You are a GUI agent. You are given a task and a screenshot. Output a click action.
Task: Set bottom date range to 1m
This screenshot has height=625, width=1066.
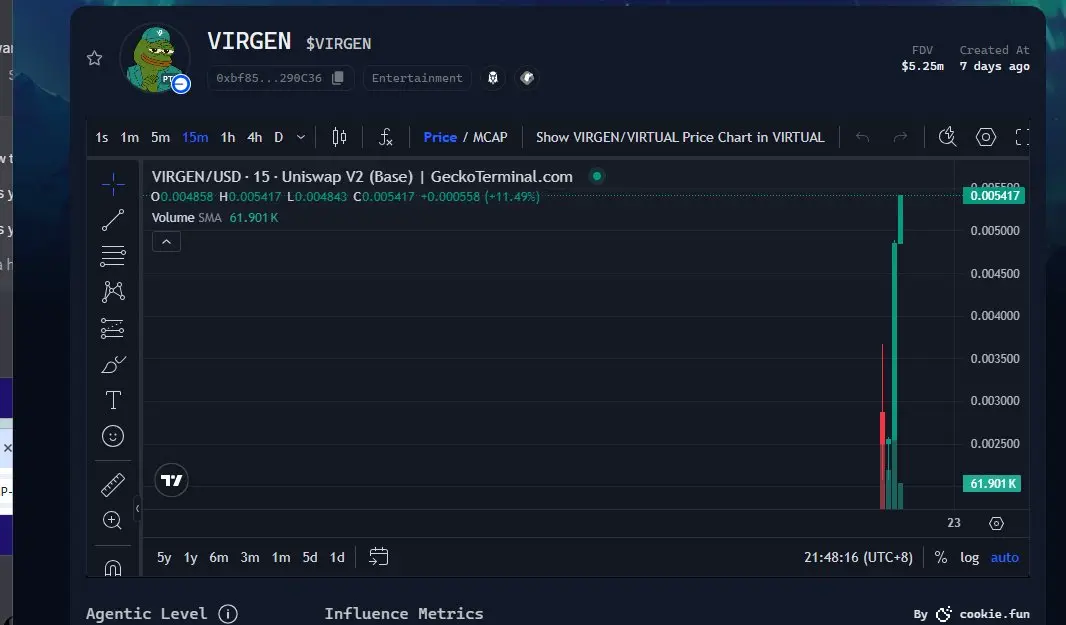click(281, 558)
